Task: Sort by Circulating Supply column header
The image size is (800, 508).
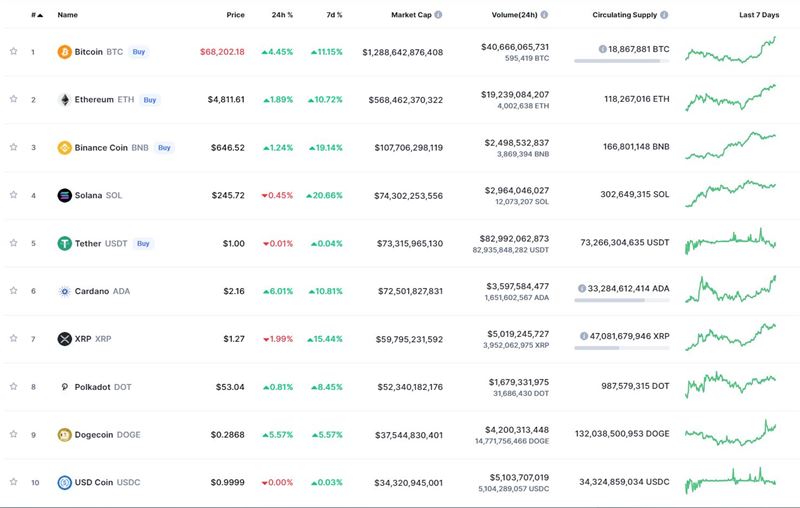Action: click(x=624, y=15)
